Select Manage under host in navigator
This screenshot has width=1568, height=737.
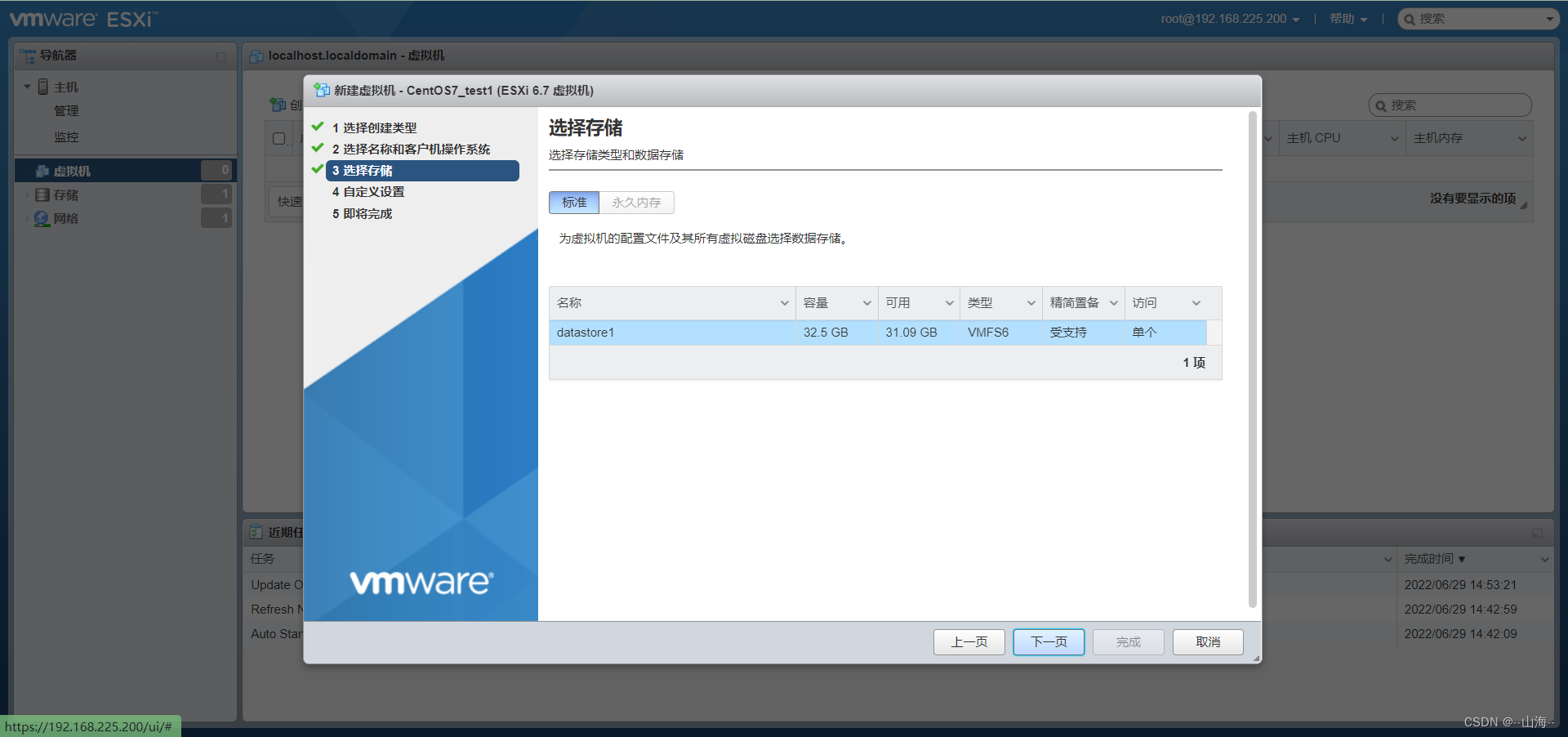66,111
